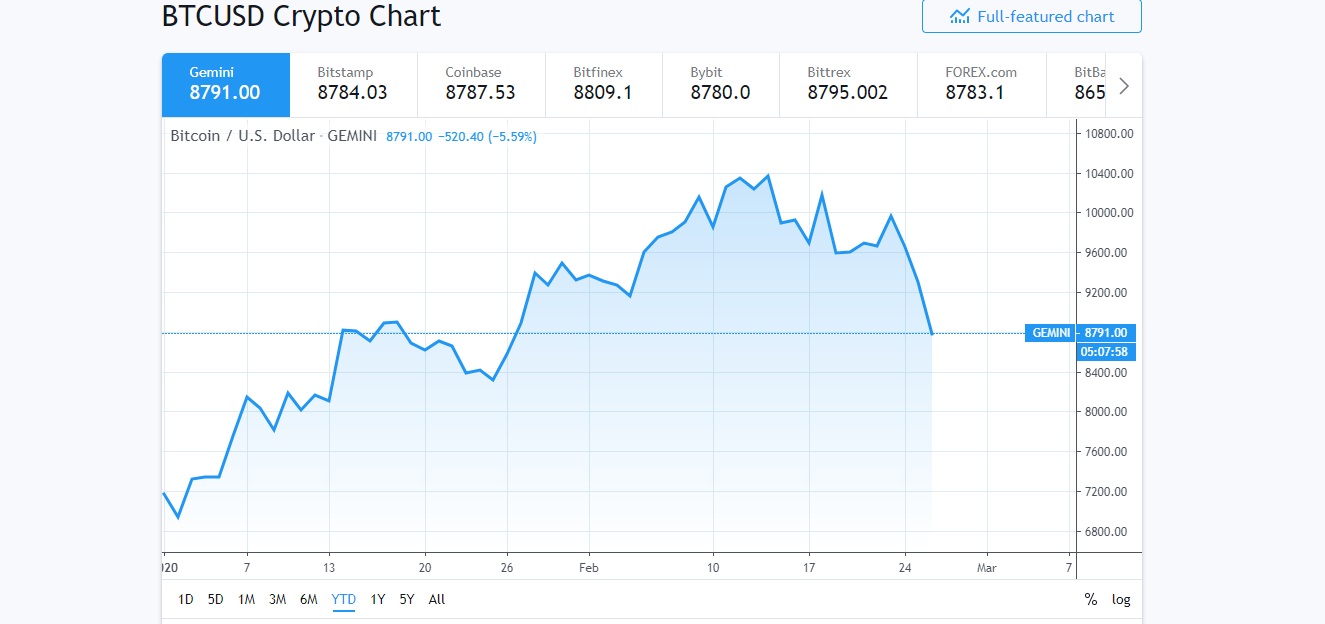This screenshot has width=1325, height=624.
Task: Select the FOREX.com exchange tab
Action: (981, 85)
